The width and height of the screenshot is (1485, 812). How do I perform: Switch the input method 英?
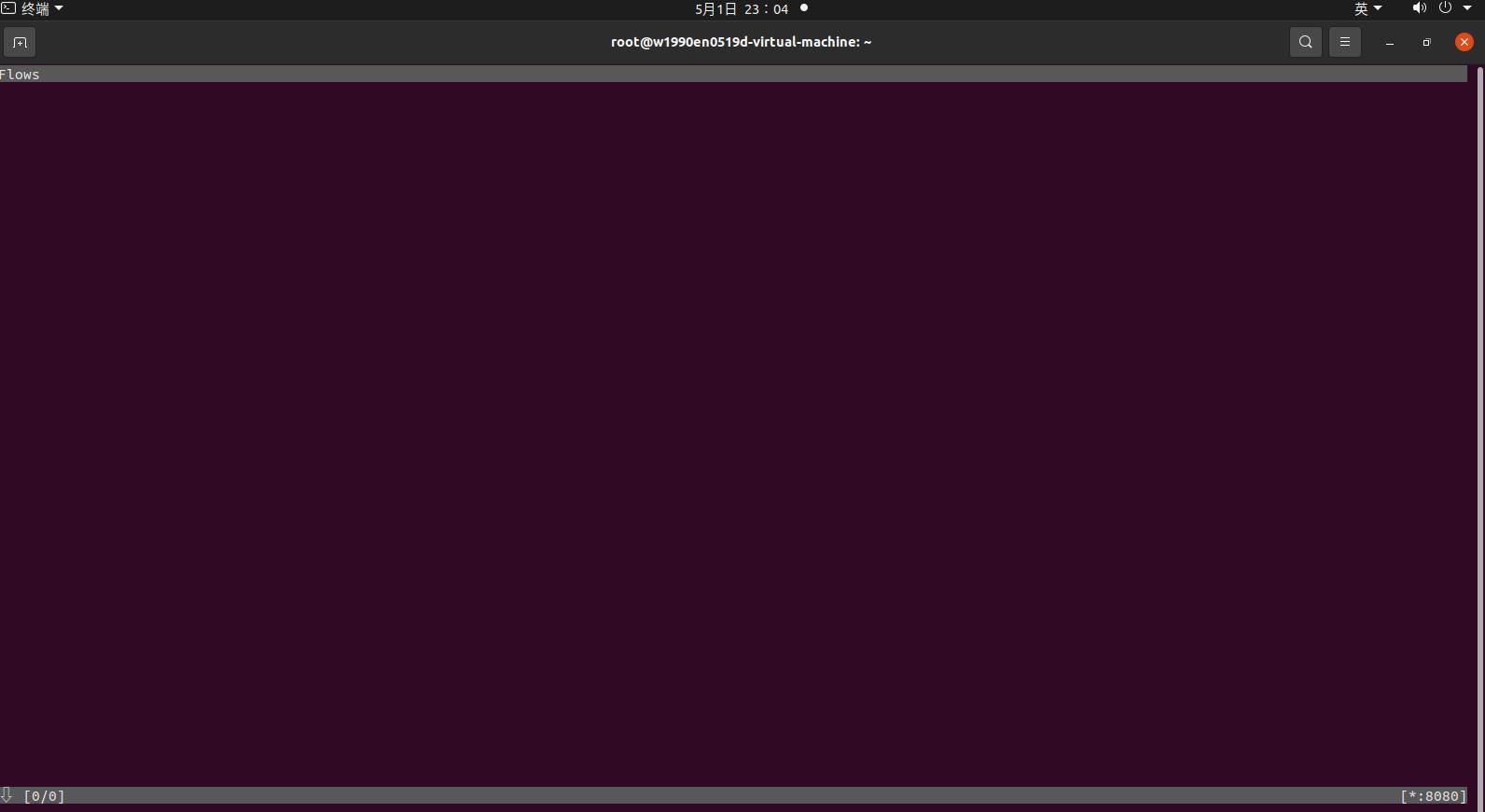(1368, 8)
